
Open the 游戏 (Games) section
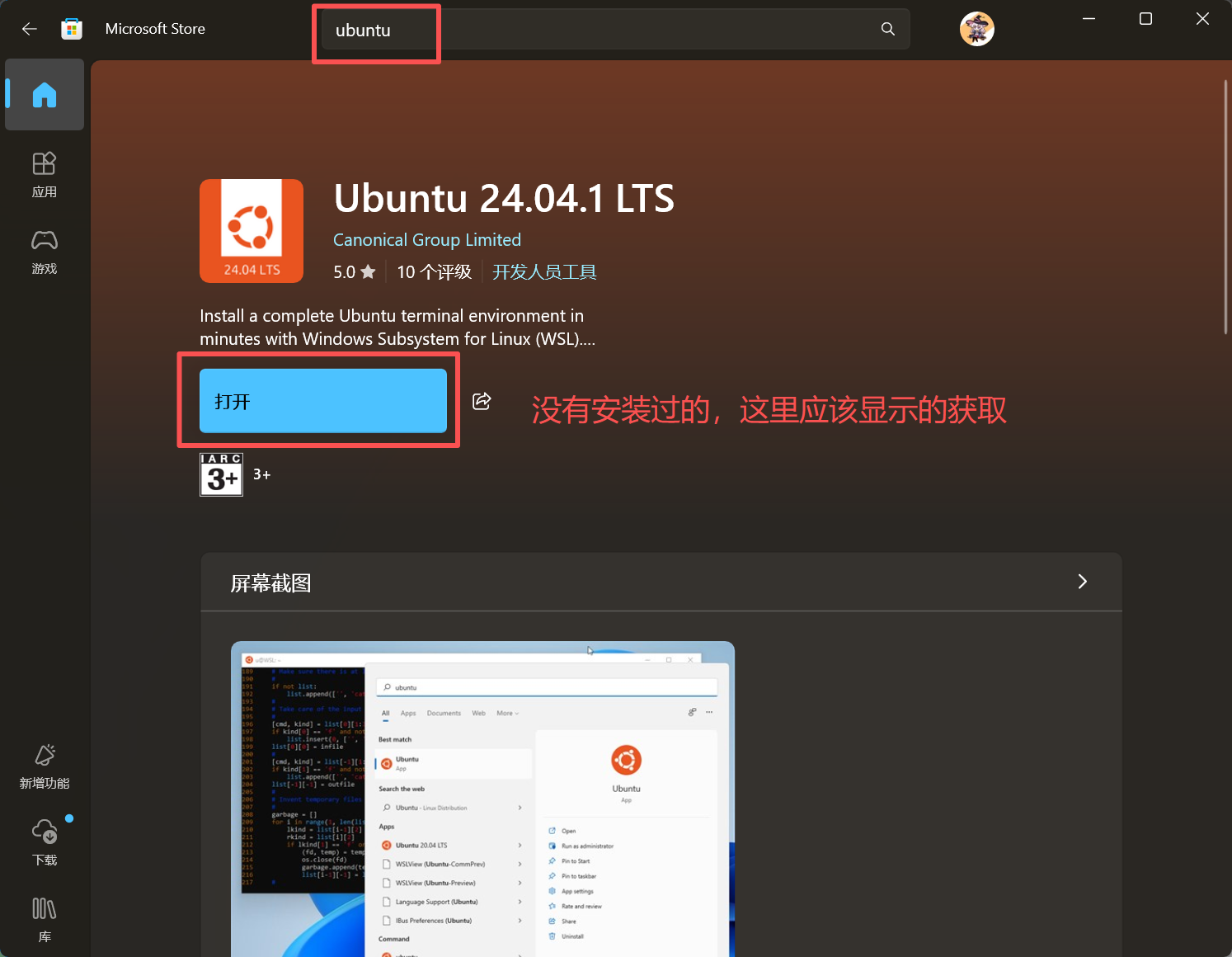coord(45,252)
